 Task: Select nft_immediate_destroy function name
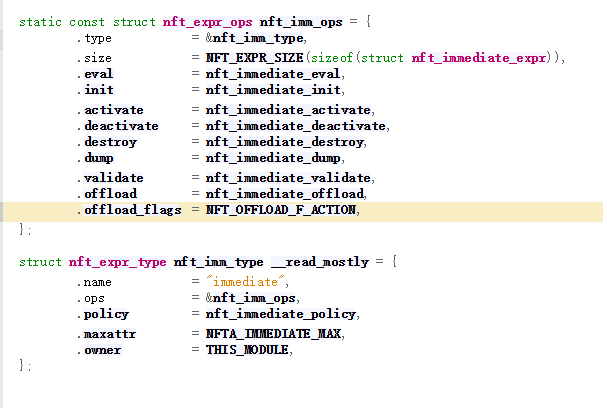[285, 142]
